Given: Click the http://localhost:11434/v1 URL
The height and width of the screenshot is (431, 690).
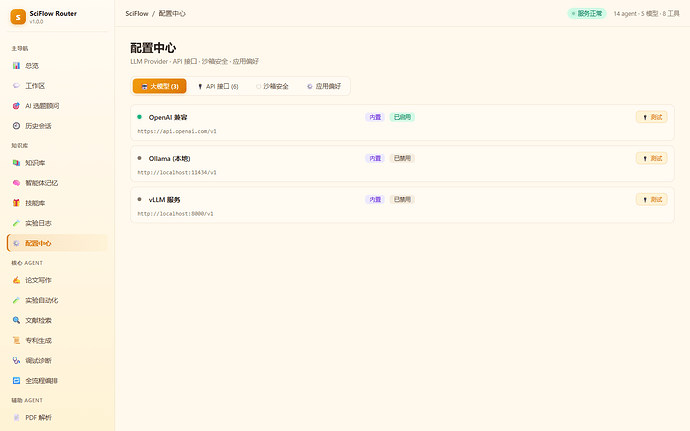Looking at the screenshot, I should 177,173.
